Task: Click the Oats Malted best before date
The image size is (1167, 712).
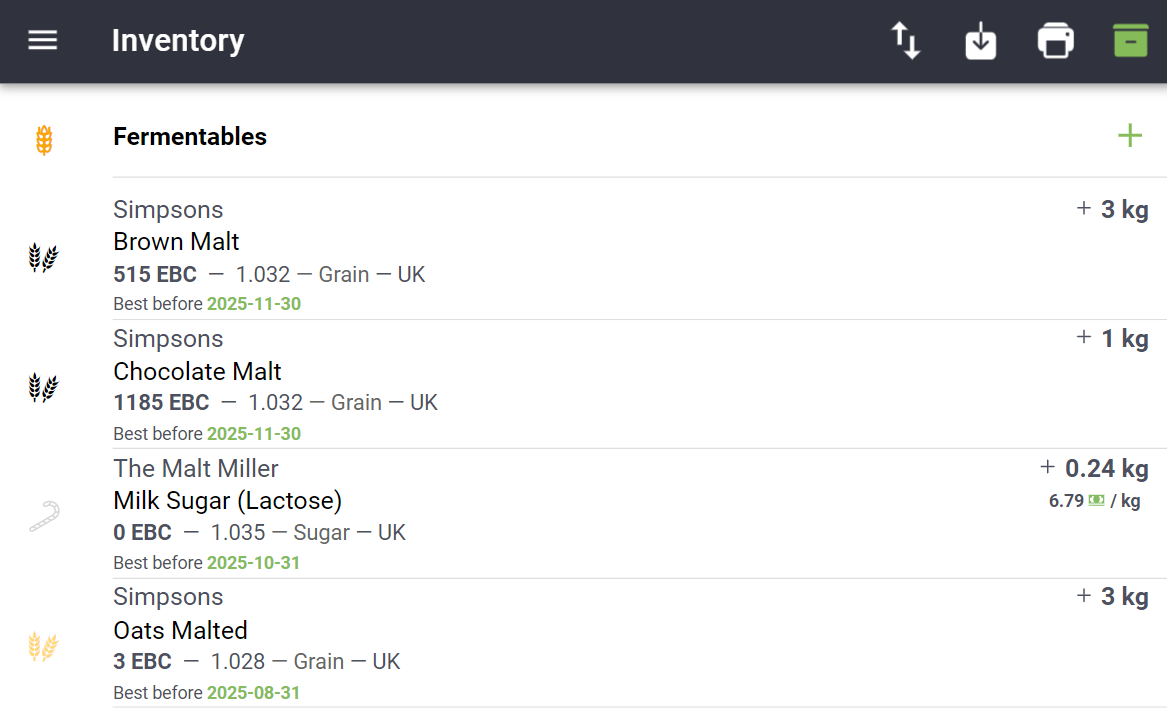Action: [253, 692]
